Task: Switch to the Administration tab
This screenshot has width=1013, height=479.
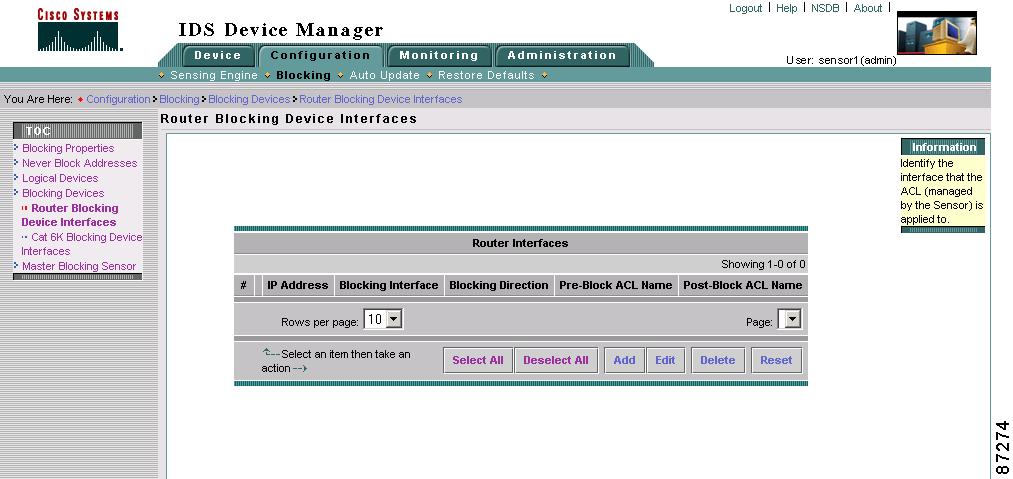Action: click(562, 56)
